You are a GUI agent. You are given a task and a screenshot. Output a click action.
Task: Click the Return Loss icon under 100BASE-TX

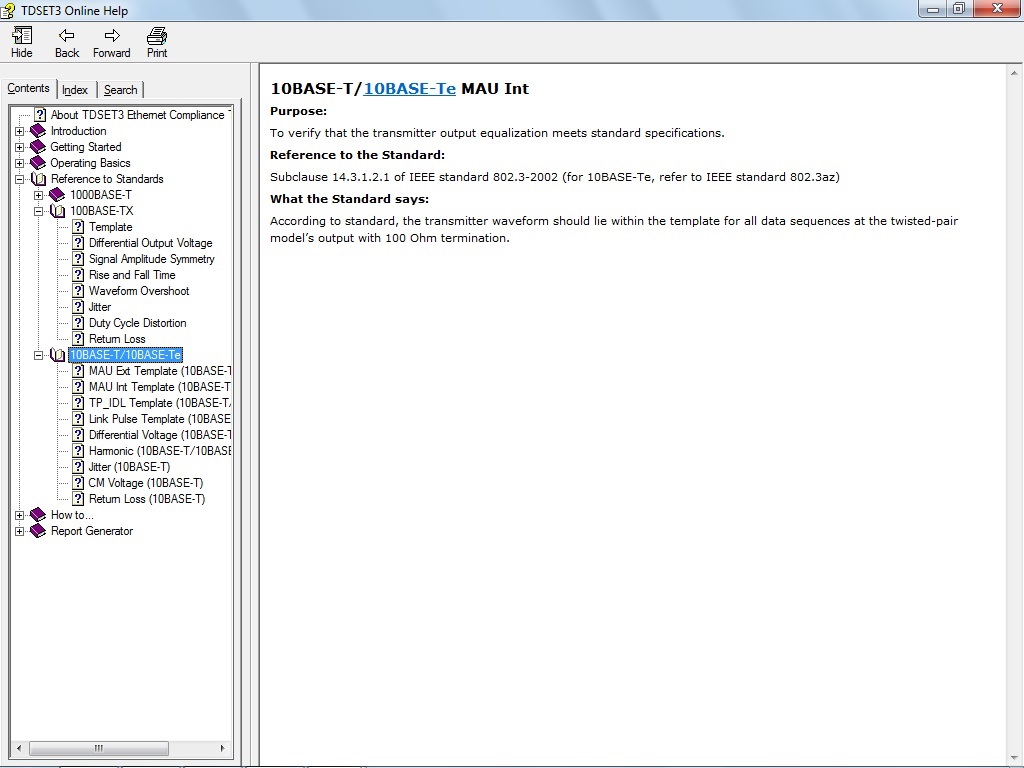pos(78,339)
